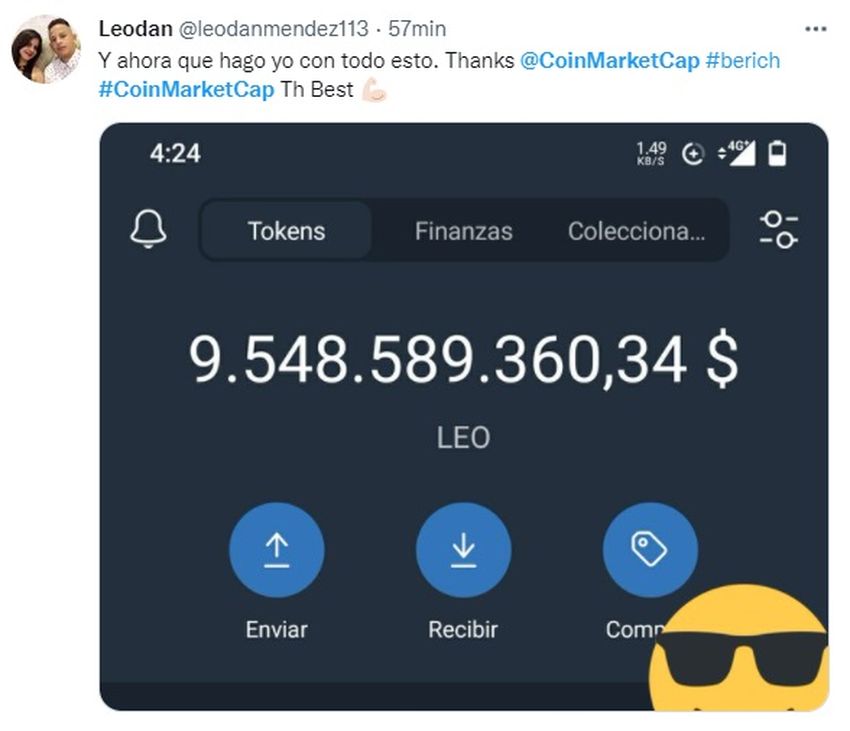Switch to the Finanzas tab

coord(463,231)
